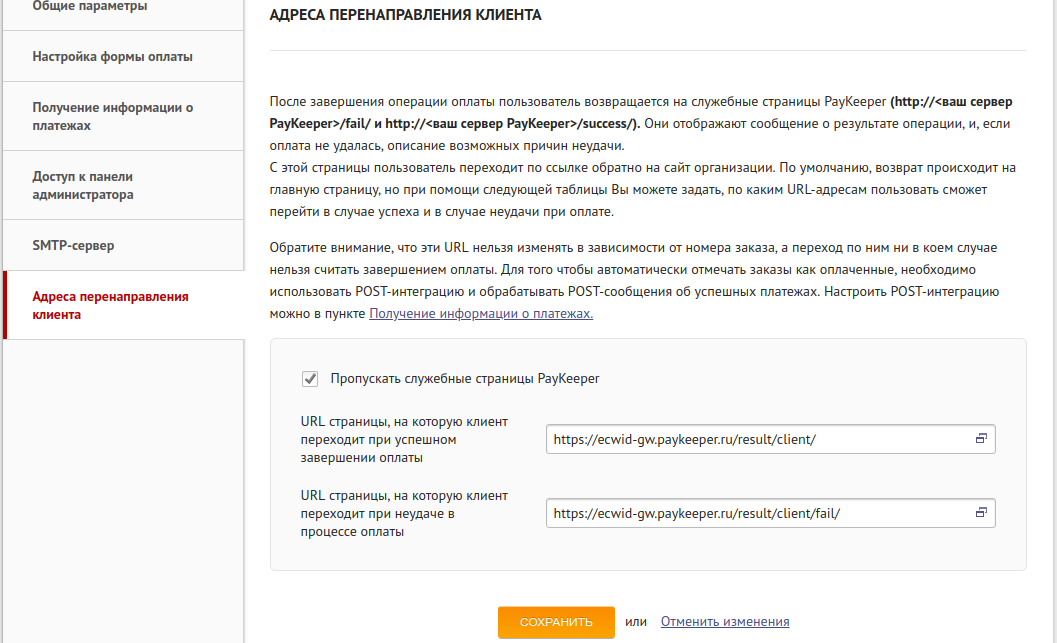Screen dimensions: 1057x643
Task: Click 'Отменить изменения' link
Action: (724, 622)
